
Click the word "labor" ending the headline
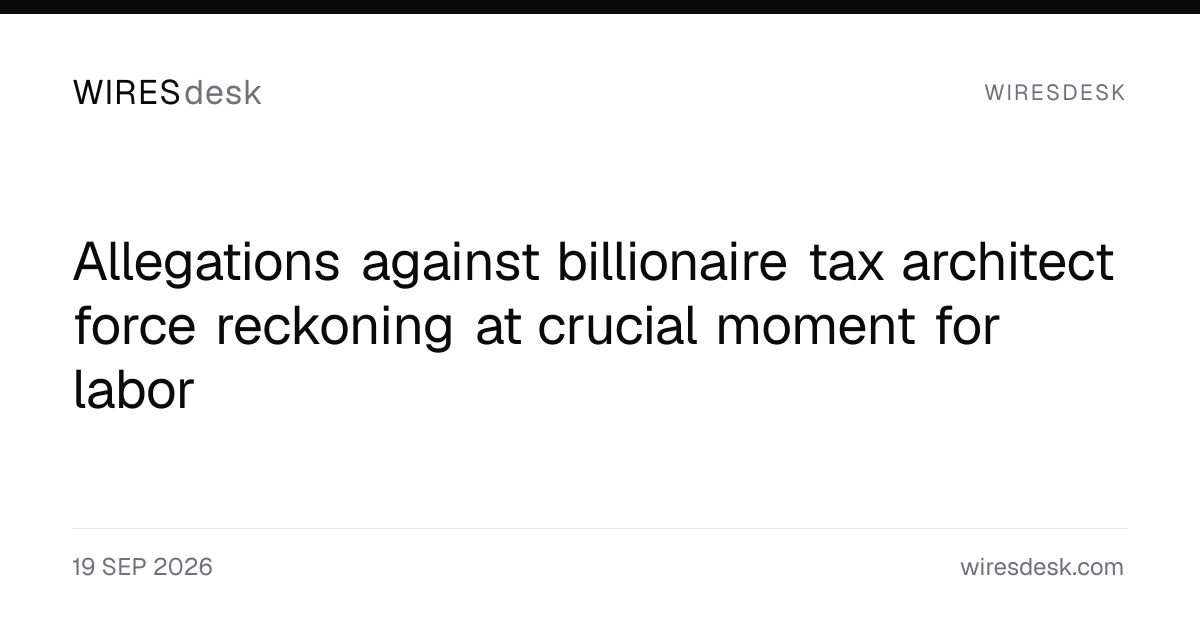(132, 390)
